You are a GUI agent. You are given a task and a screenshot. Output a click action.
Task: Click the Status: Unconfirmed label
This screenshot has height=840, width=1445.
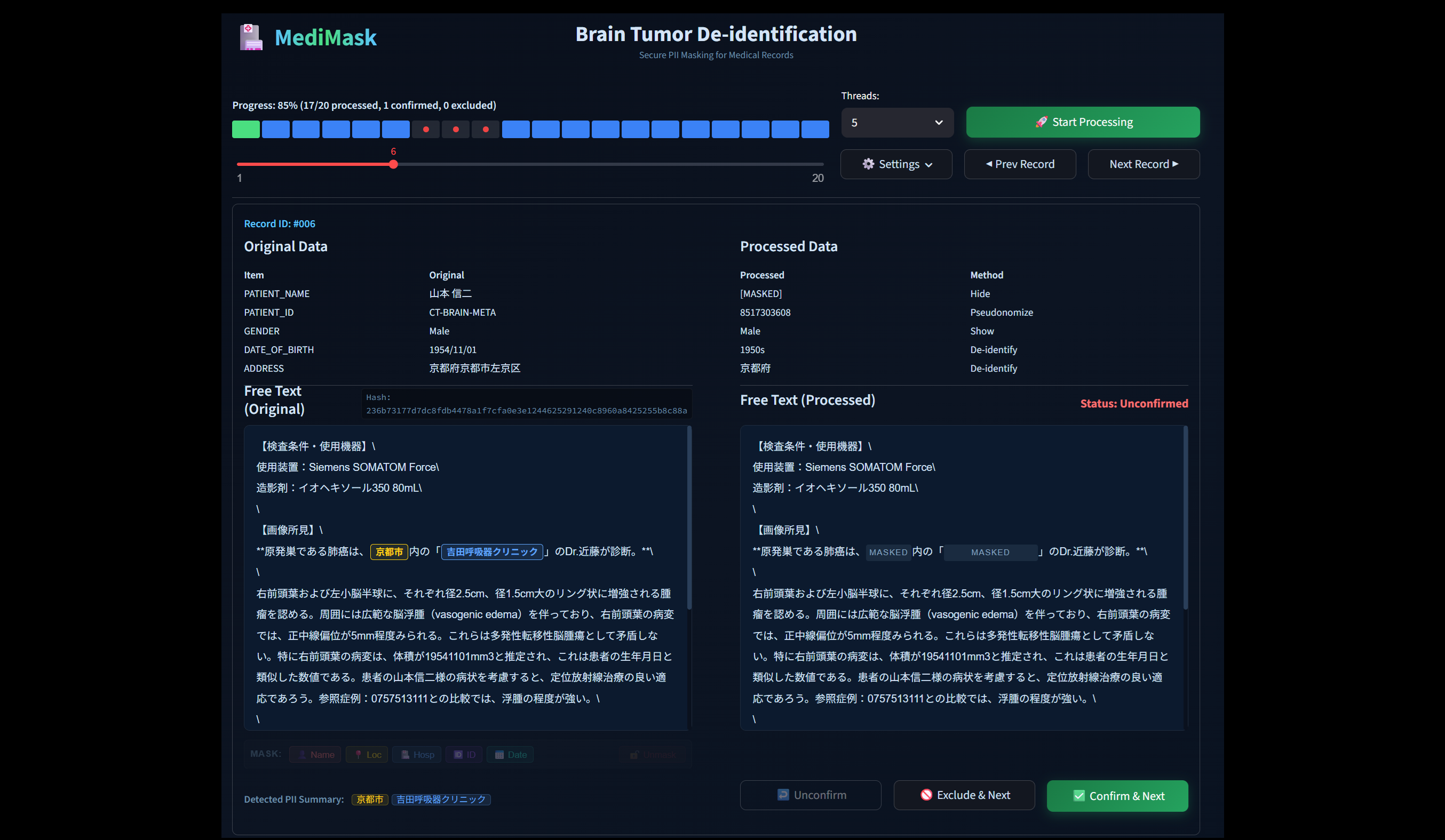1133,403
